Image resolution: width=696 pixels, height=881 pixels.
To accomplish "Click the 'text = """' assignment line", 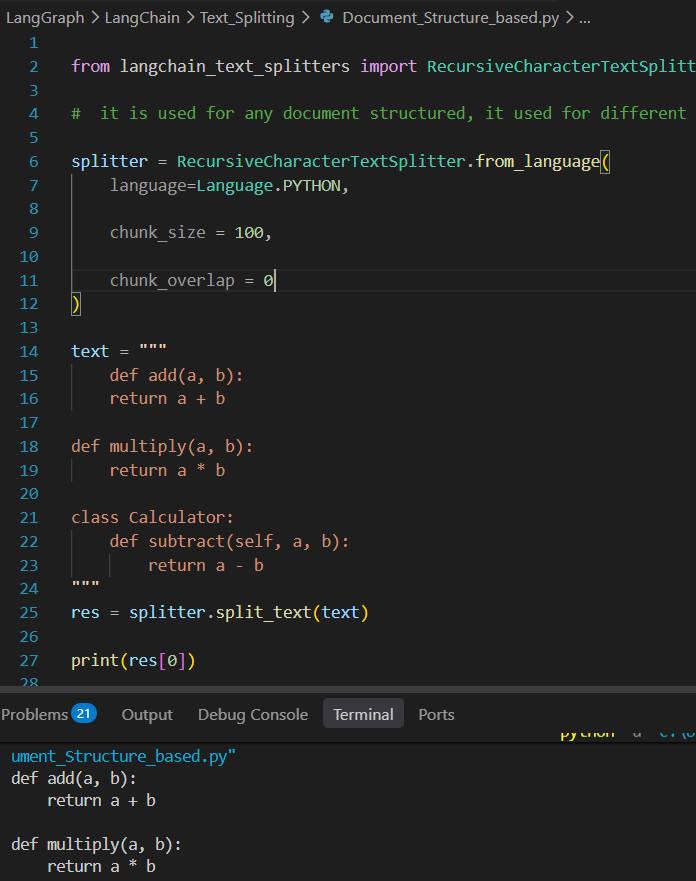I will point(119,351).
